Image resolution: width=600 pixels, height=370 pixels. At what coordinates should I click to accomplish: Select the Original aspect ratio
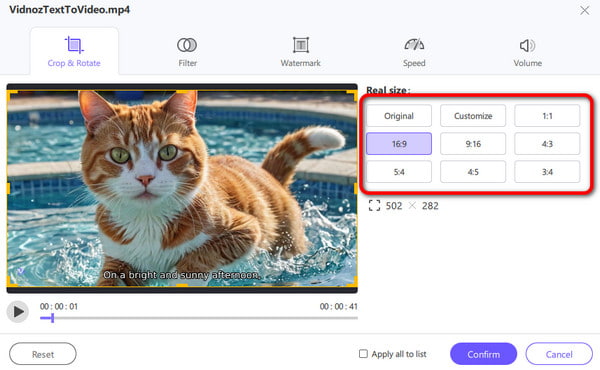[x=399, y=116]
